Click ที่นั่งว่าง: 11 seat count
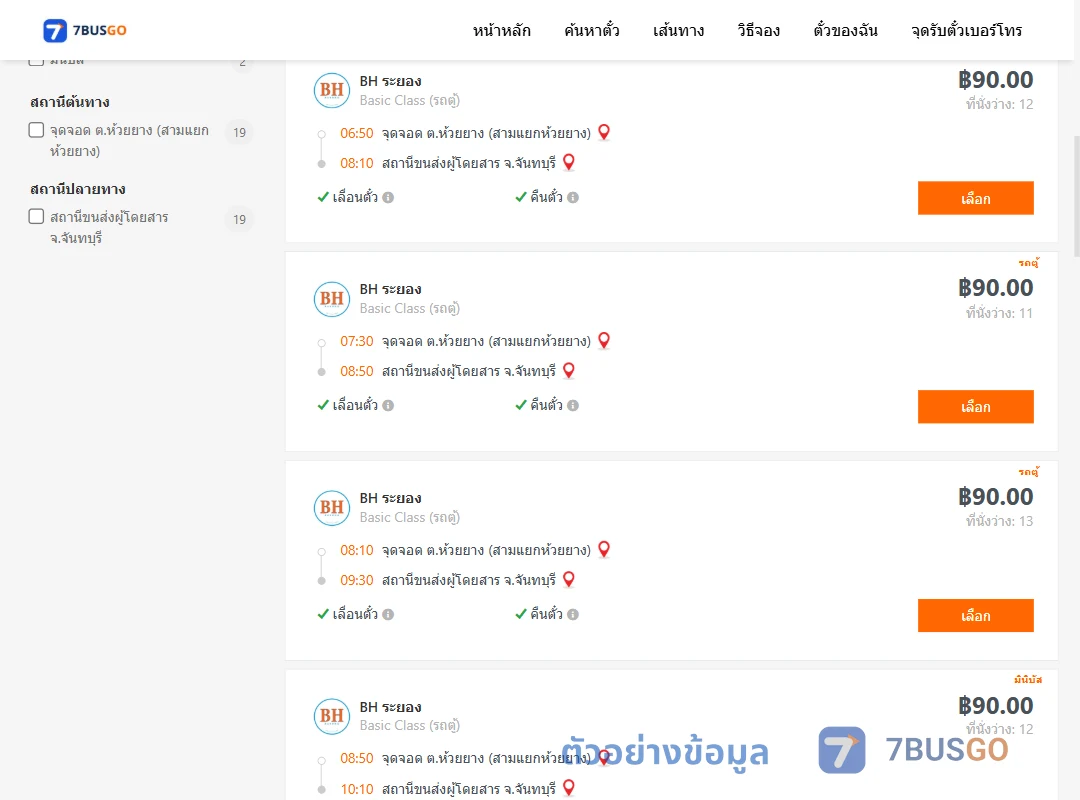Viewport: 1080px width, 800px height. tap(999, 313)
